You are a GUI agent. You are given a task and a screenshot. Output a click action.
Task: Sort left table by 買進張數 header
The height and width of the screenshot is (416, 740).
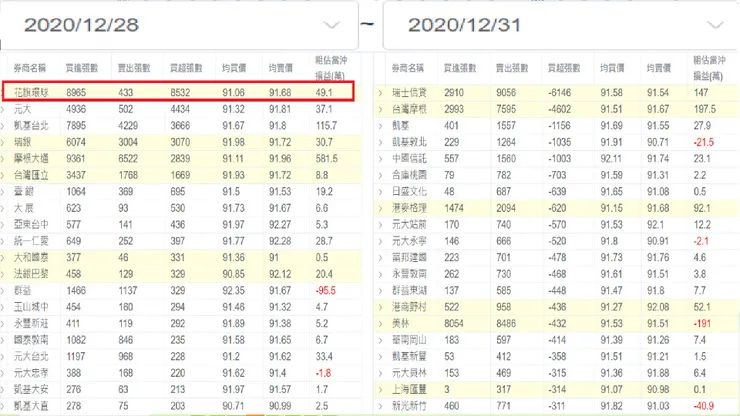point(82,68)
